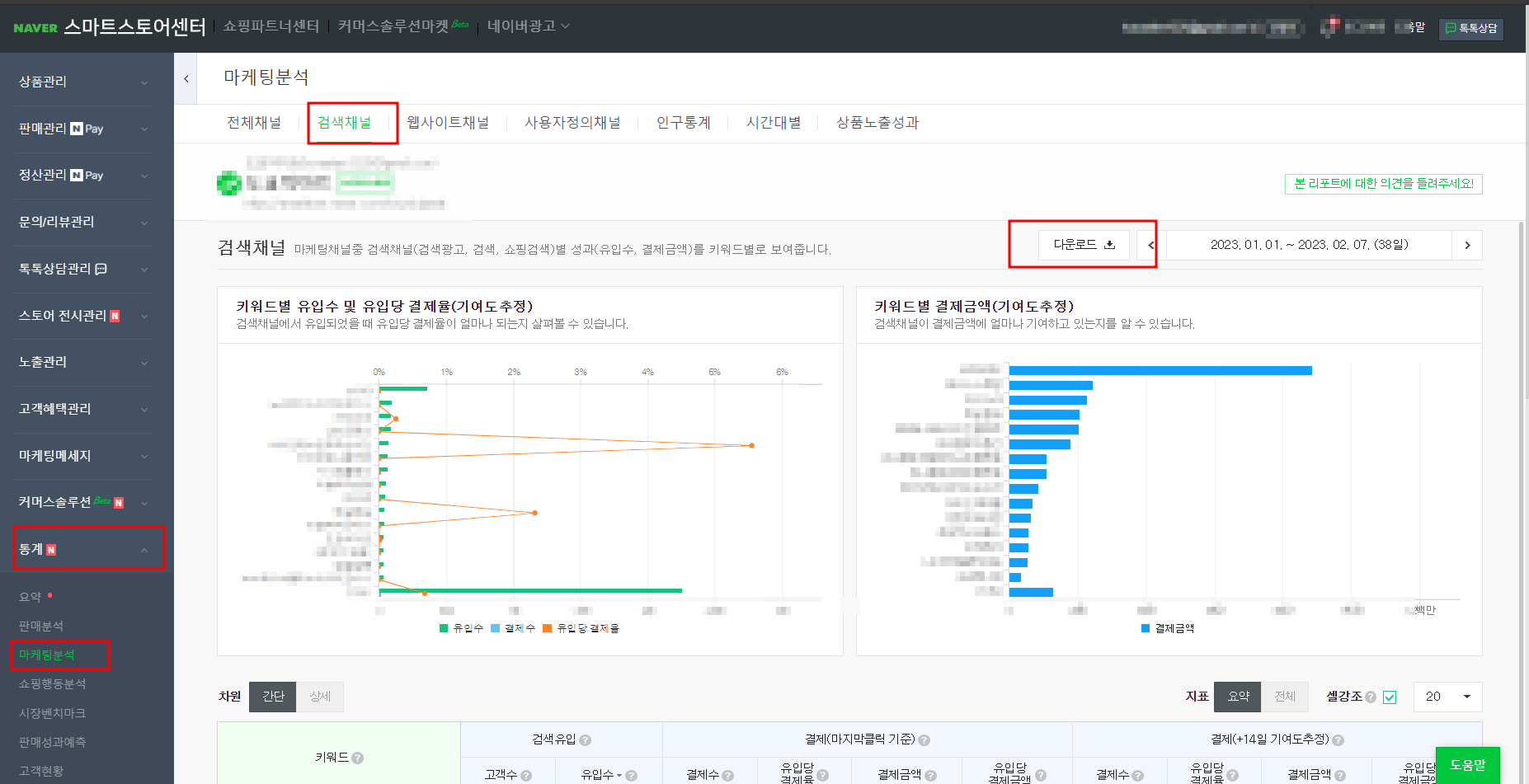Open help icon next to 고객수

(526, 776)
